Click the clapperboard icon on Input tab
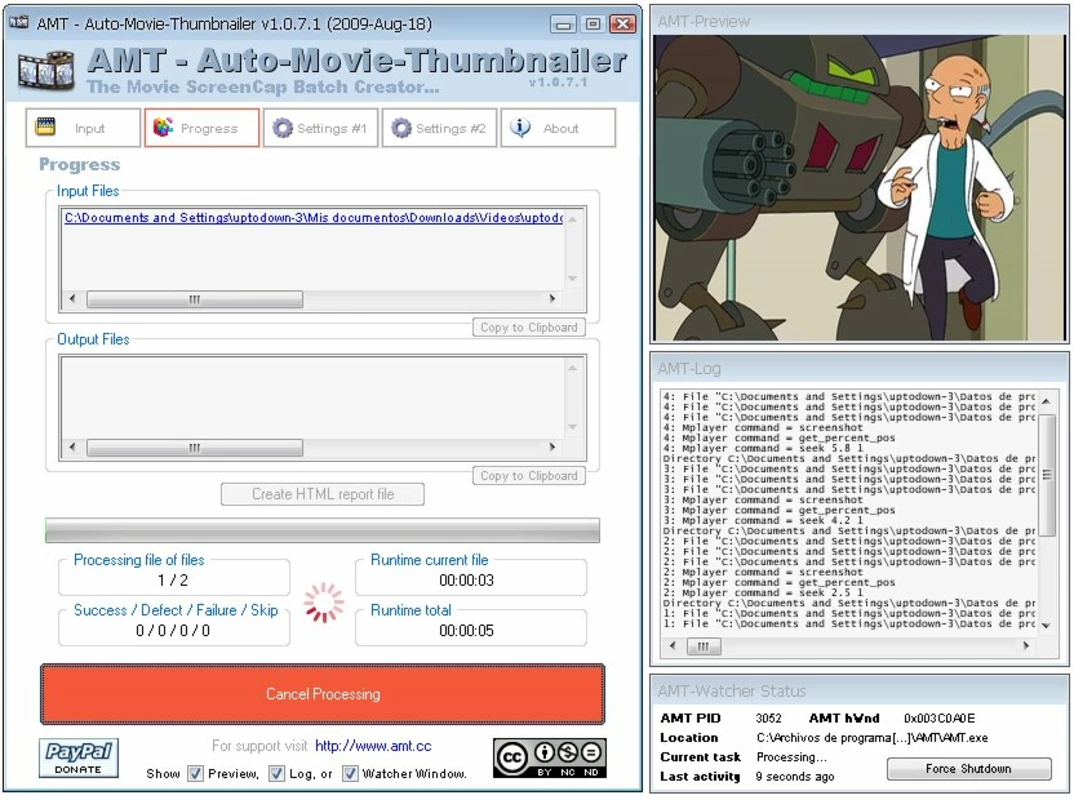The width and height of the screenshot is (1074, 800). point(45,127)
